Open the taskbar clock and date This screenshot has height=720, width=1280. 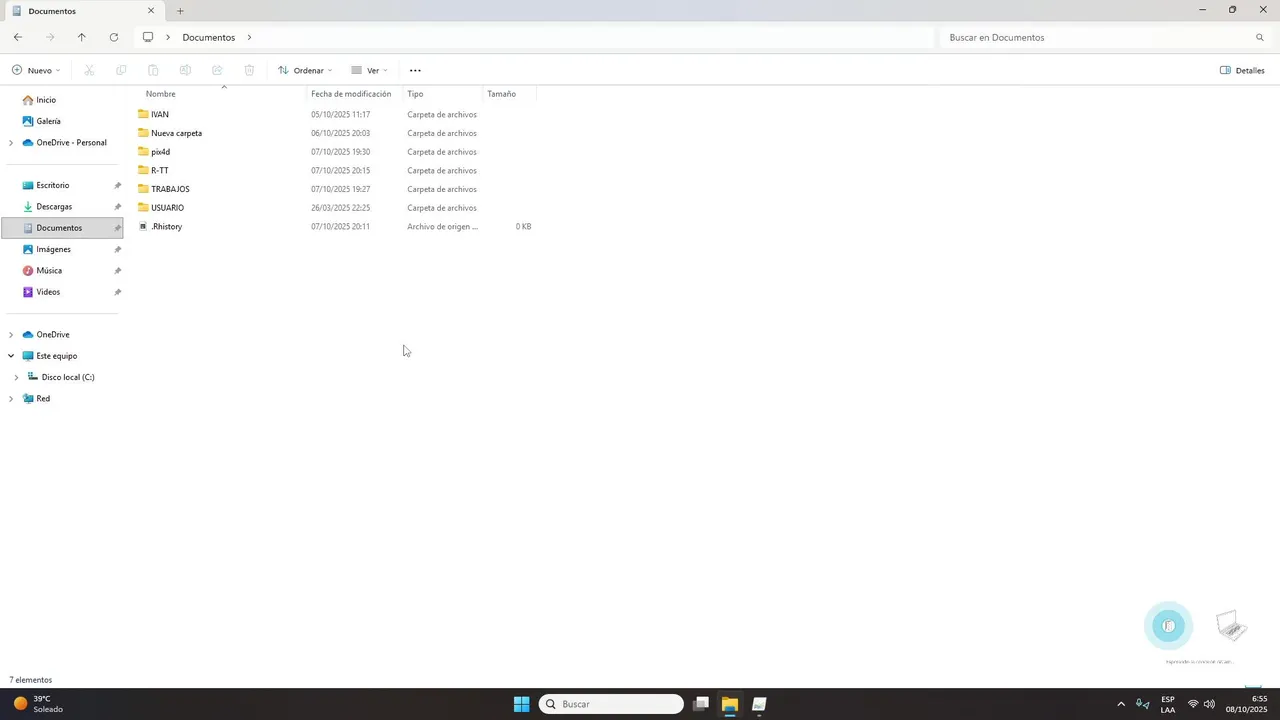pyautogui.click(x=1247, y=704)
